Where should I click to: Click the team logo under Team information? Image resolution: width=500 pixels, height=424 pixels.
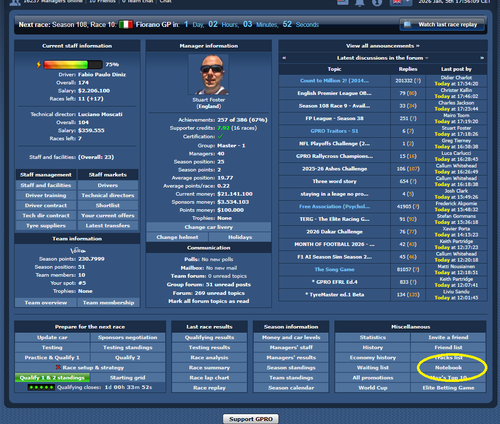(78, 250)
